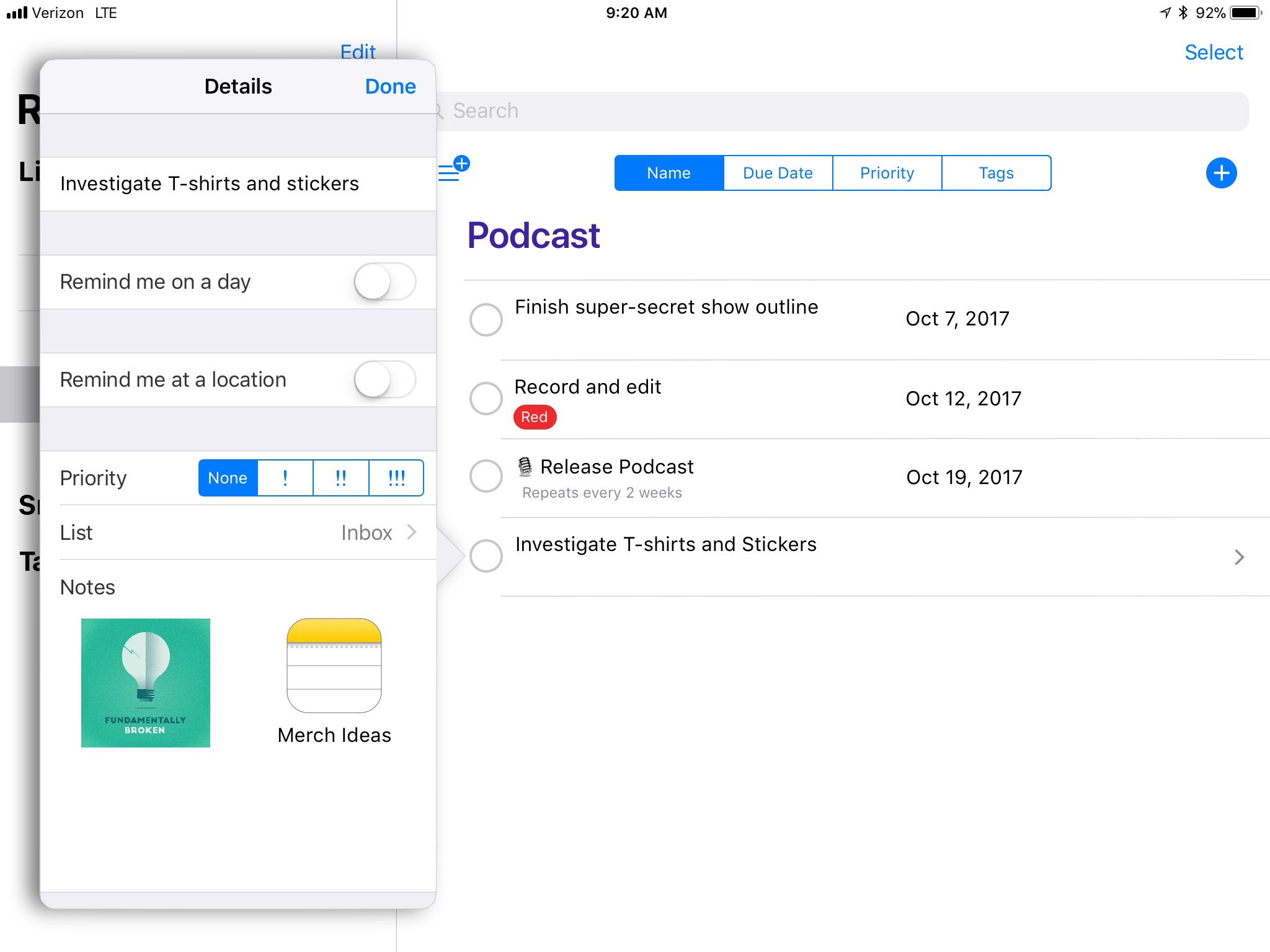Tap the blue add reminder plus button

click(x=1220, y=173)
